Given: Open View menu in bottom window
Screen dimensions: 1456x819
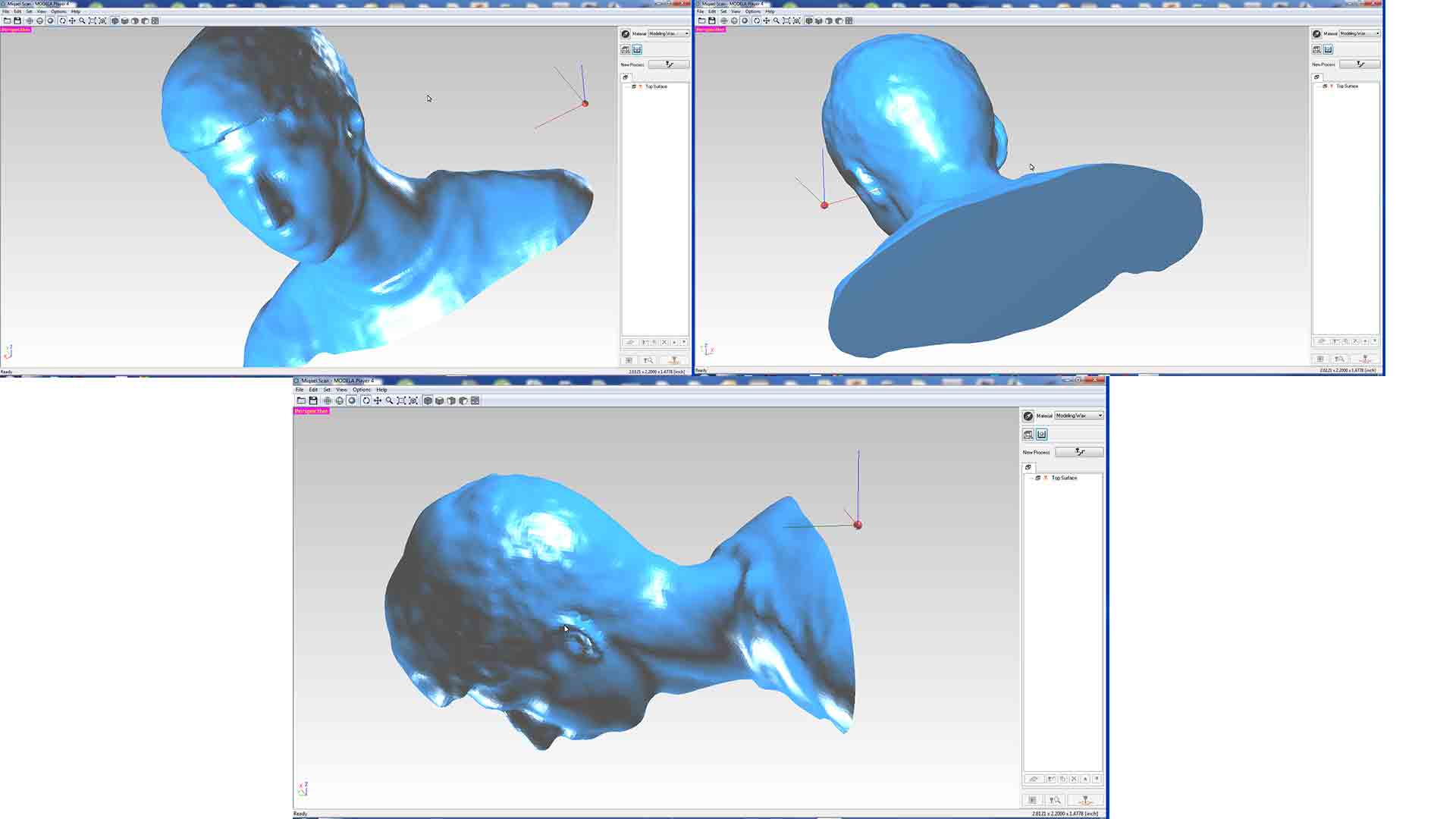Looking at the screenshot, I should coord(341,390).
